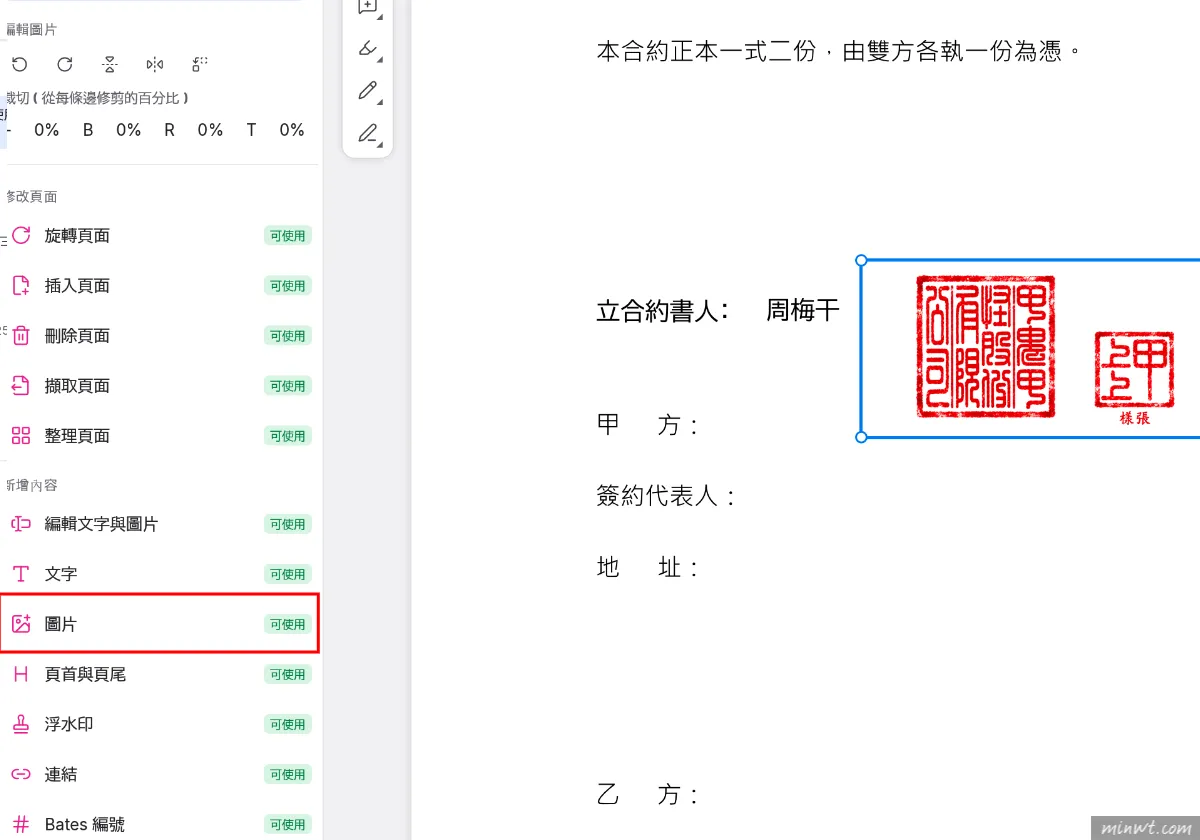
Task: Choose 圖片 add image tool
Action: tap(160, 624)
